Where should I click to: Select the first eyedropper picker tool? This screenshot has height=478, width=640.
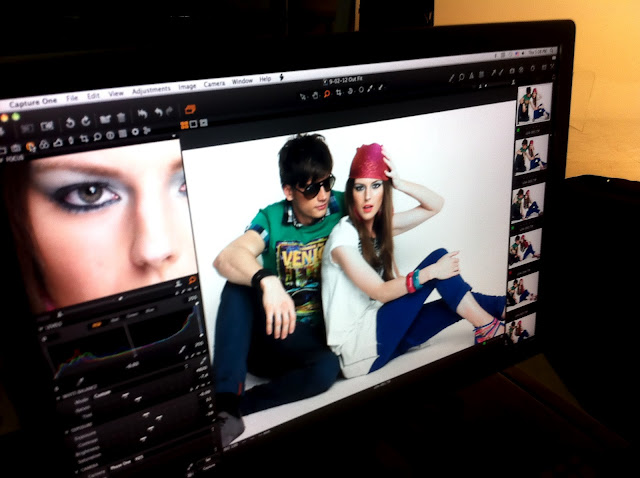point(370,89)
